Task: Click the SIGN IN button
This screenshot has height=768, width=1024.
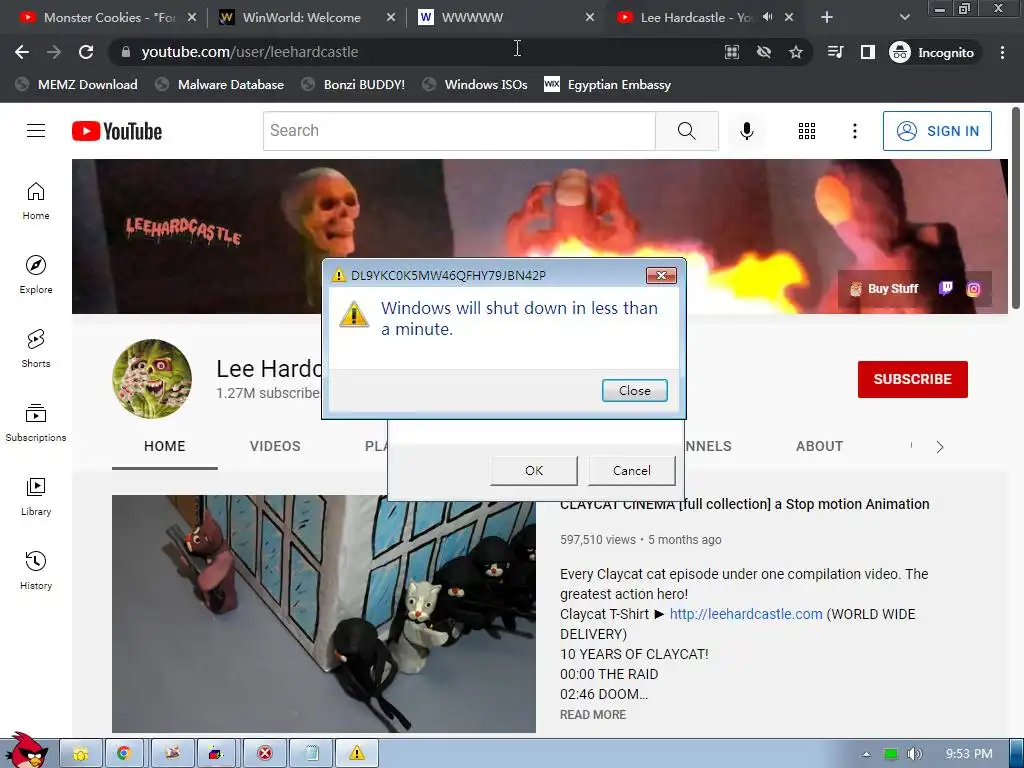Action: (937, 131)
